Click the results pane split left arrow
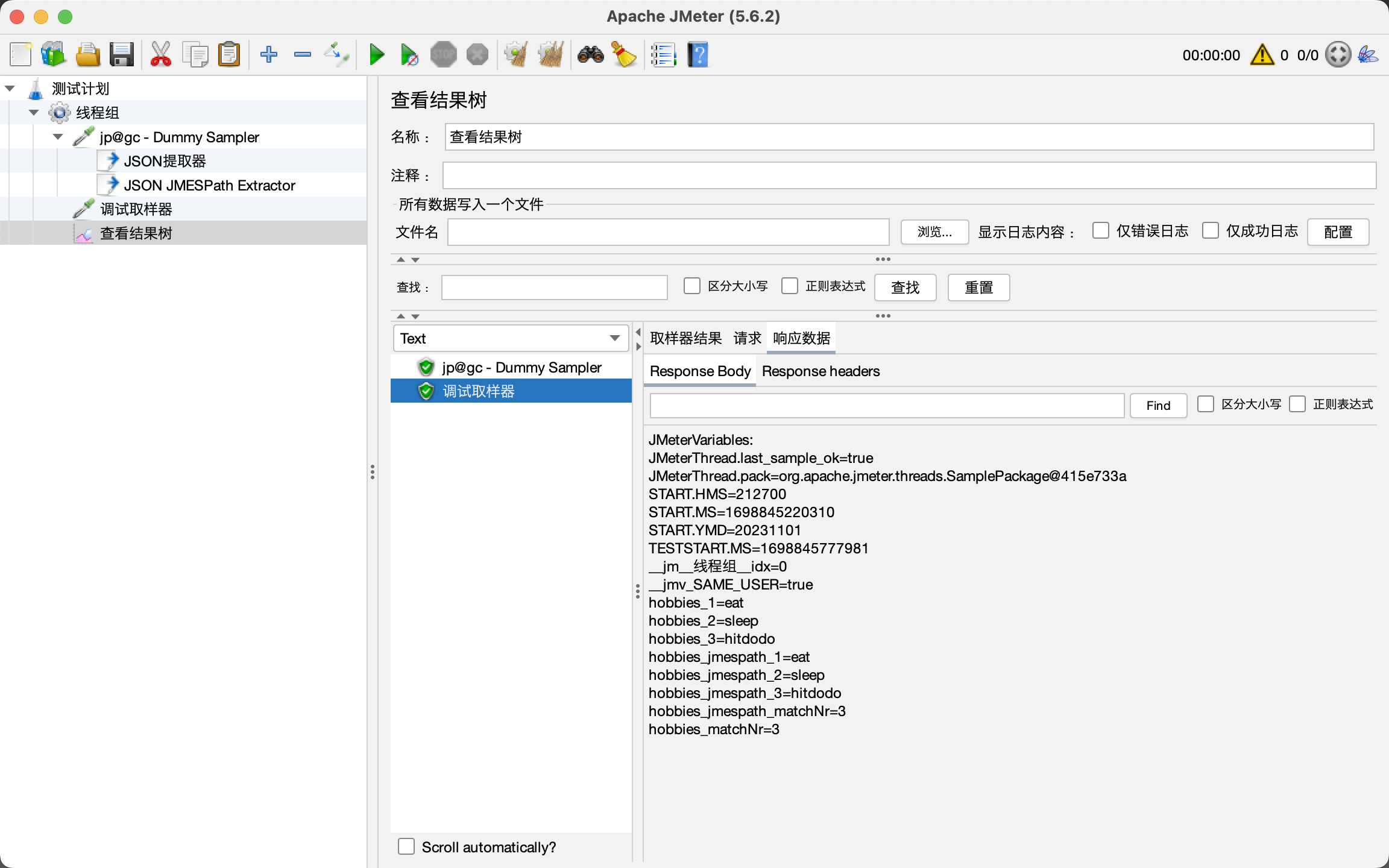The width and height of the screenshot is (1389, 868). (x=638, y=332)
